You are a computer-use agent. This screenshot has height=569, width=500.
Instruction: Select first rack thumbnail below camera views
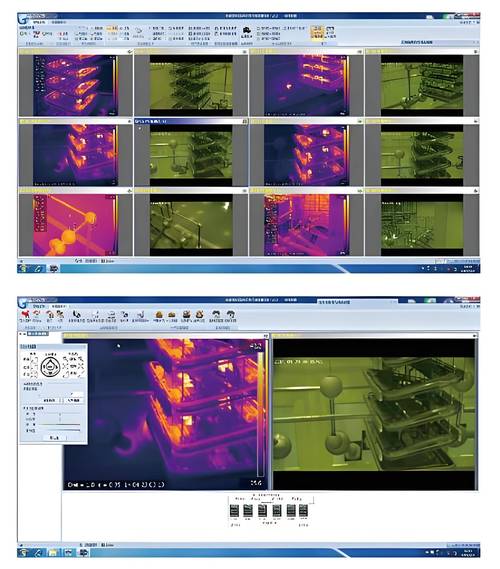pyautogui.click(x=234, y=511)
